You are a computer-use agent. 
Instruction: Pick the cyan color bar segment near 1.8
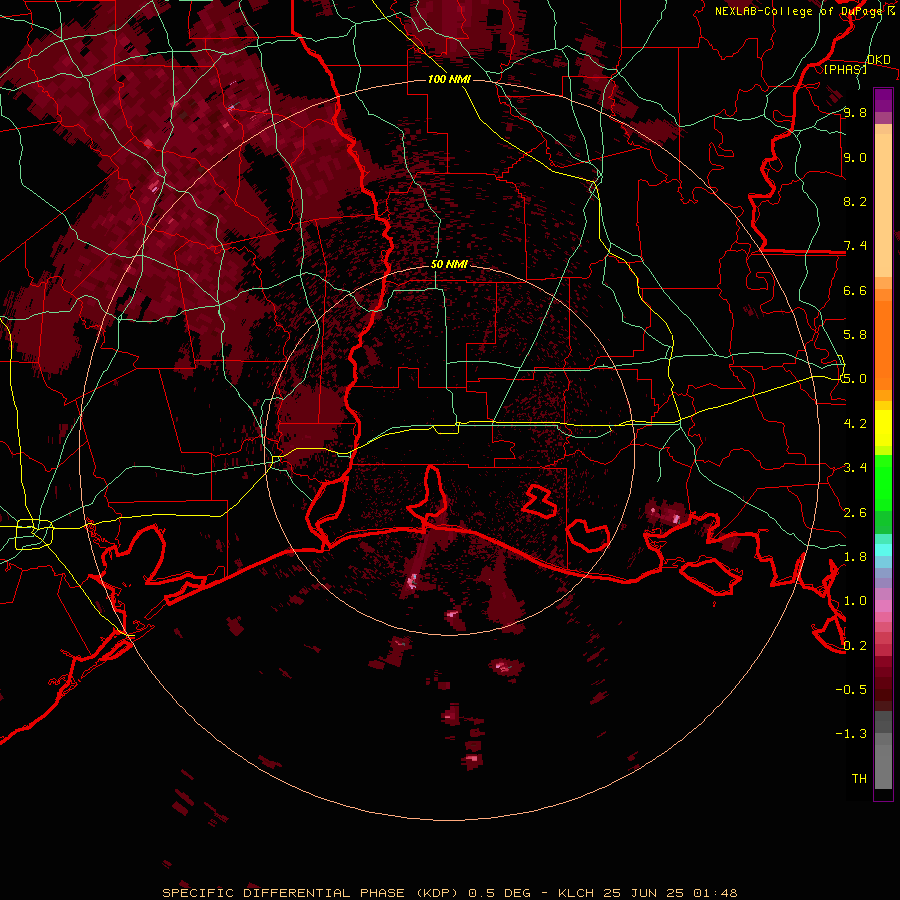click(883, 550)
